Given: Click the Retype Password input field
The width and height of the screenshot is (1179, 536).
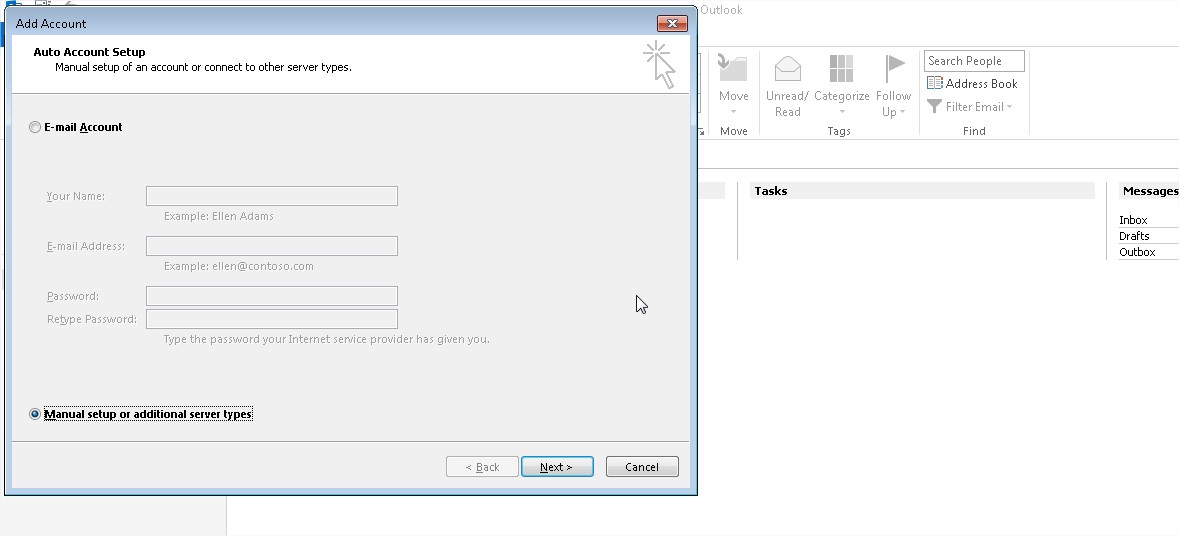Looking at the screenshot, I should [271, 319].
